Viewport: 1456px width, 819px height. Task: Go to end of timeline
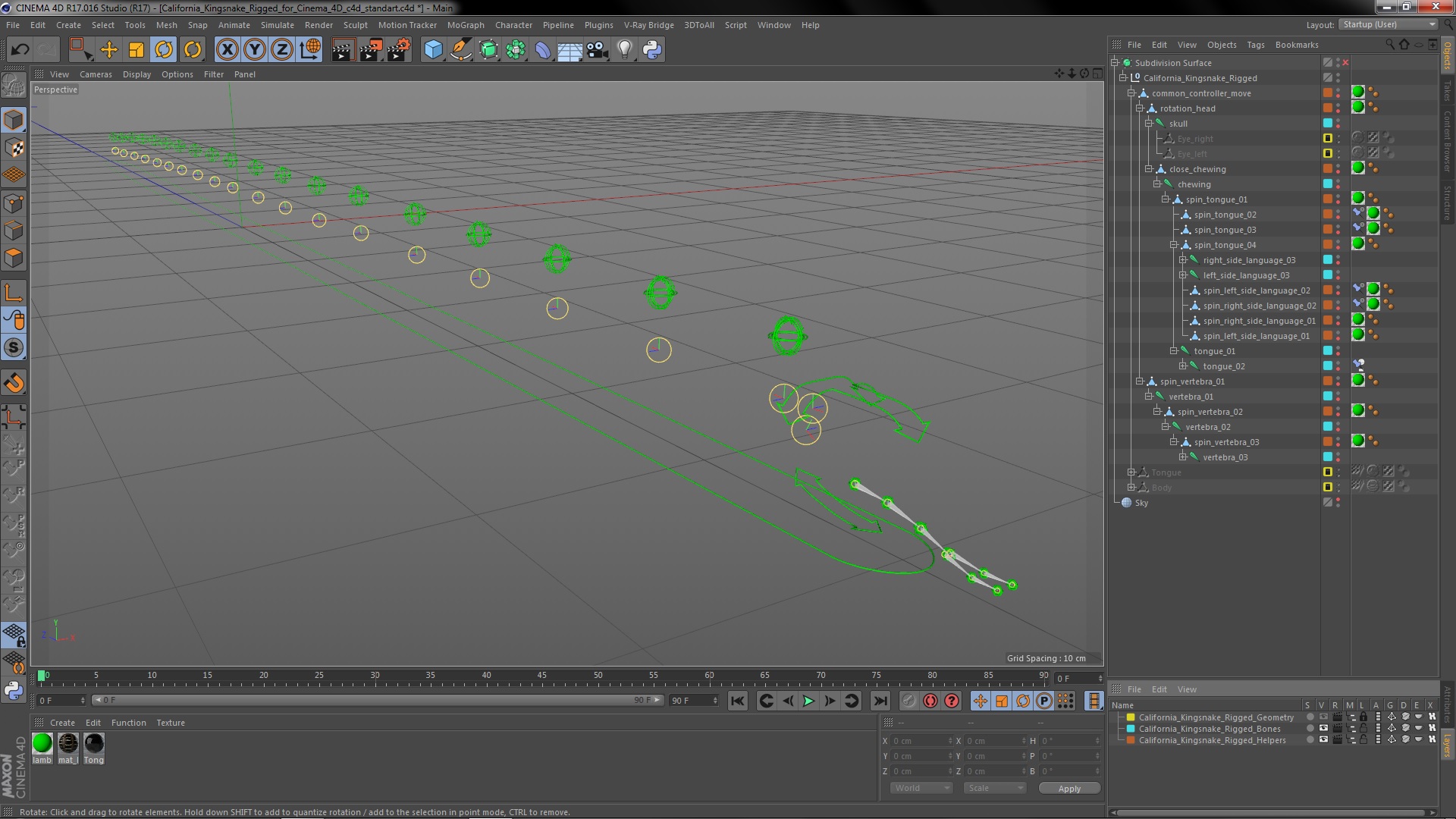pyautogui.click(x=880, y=701)
